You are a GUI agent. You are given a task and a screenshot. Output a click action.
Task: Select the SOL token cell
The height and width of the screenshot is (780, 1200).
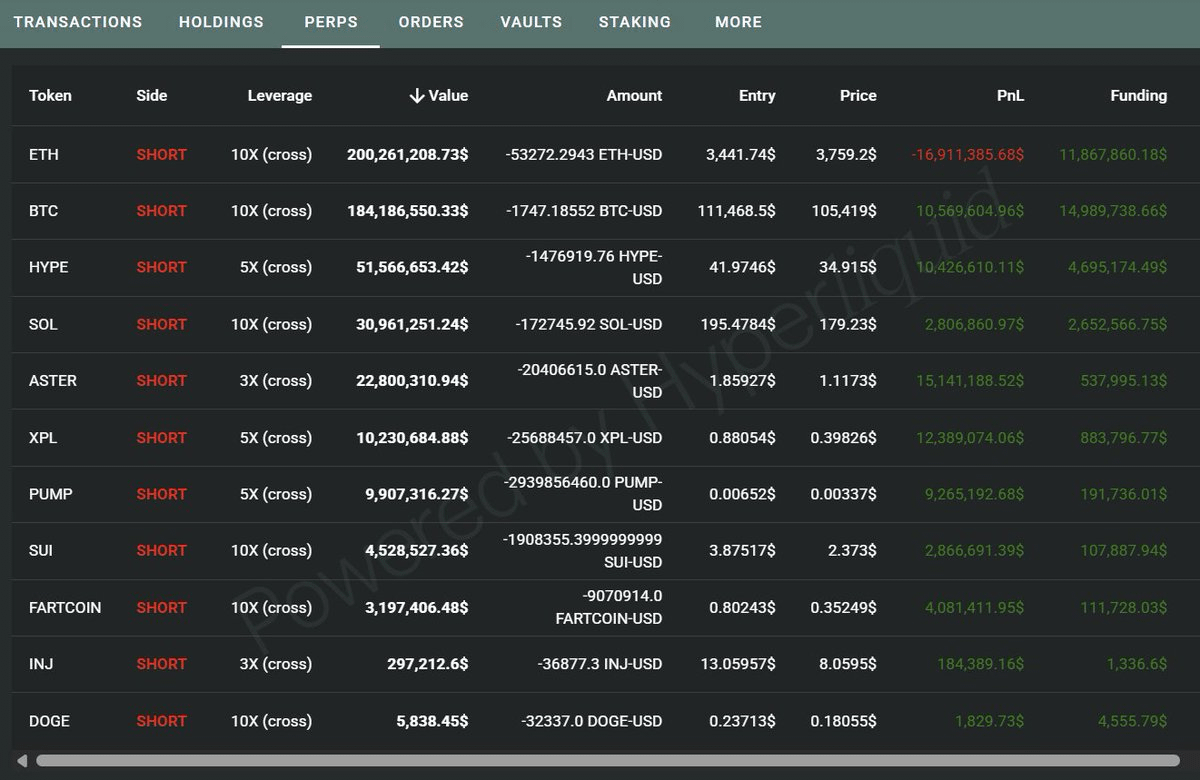(44, 324)
